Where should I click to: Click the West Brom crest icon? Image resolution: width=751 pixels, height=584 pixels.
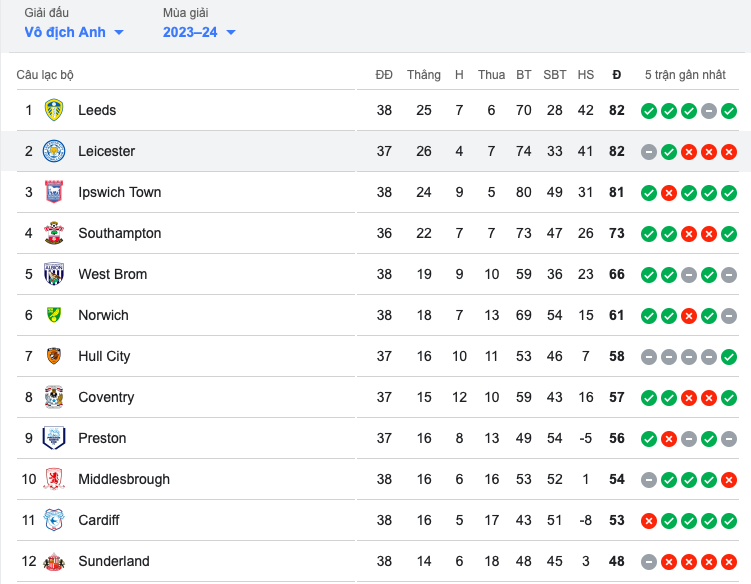click(54, 274)
